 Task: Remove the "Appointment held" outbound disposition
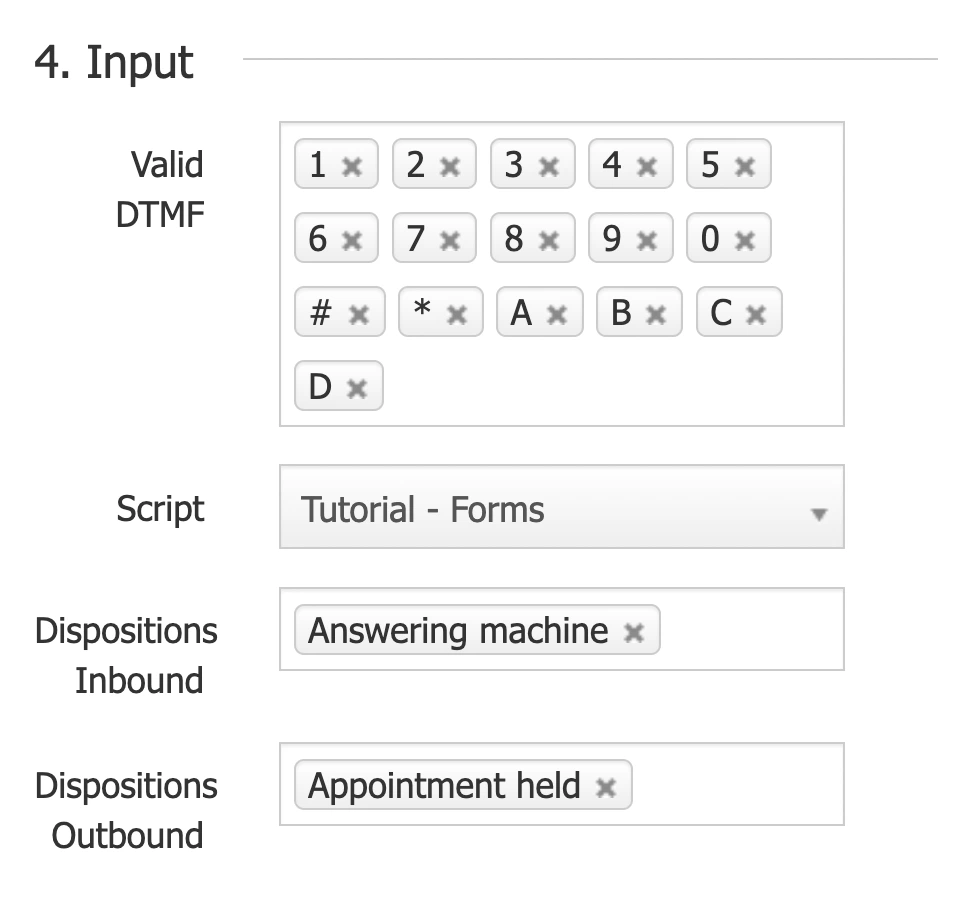click(x=608, y=785)
